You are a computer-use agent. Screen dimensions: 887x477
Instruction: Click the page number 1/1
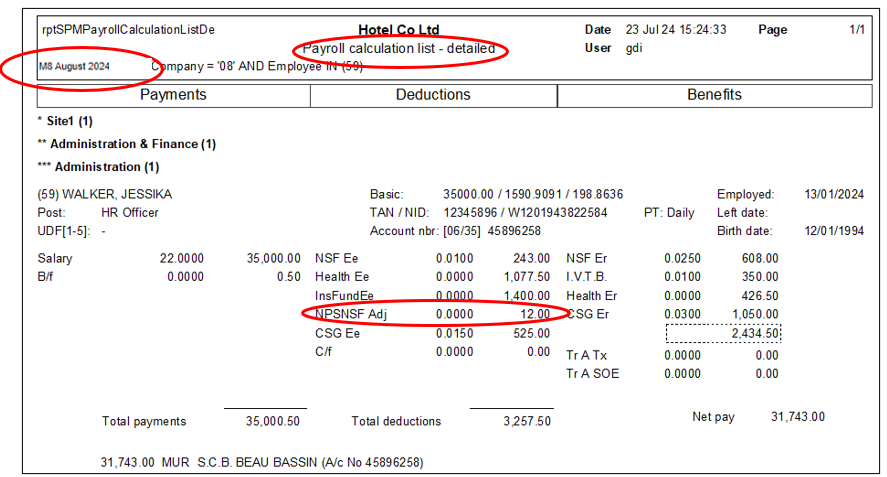[857, 30]
